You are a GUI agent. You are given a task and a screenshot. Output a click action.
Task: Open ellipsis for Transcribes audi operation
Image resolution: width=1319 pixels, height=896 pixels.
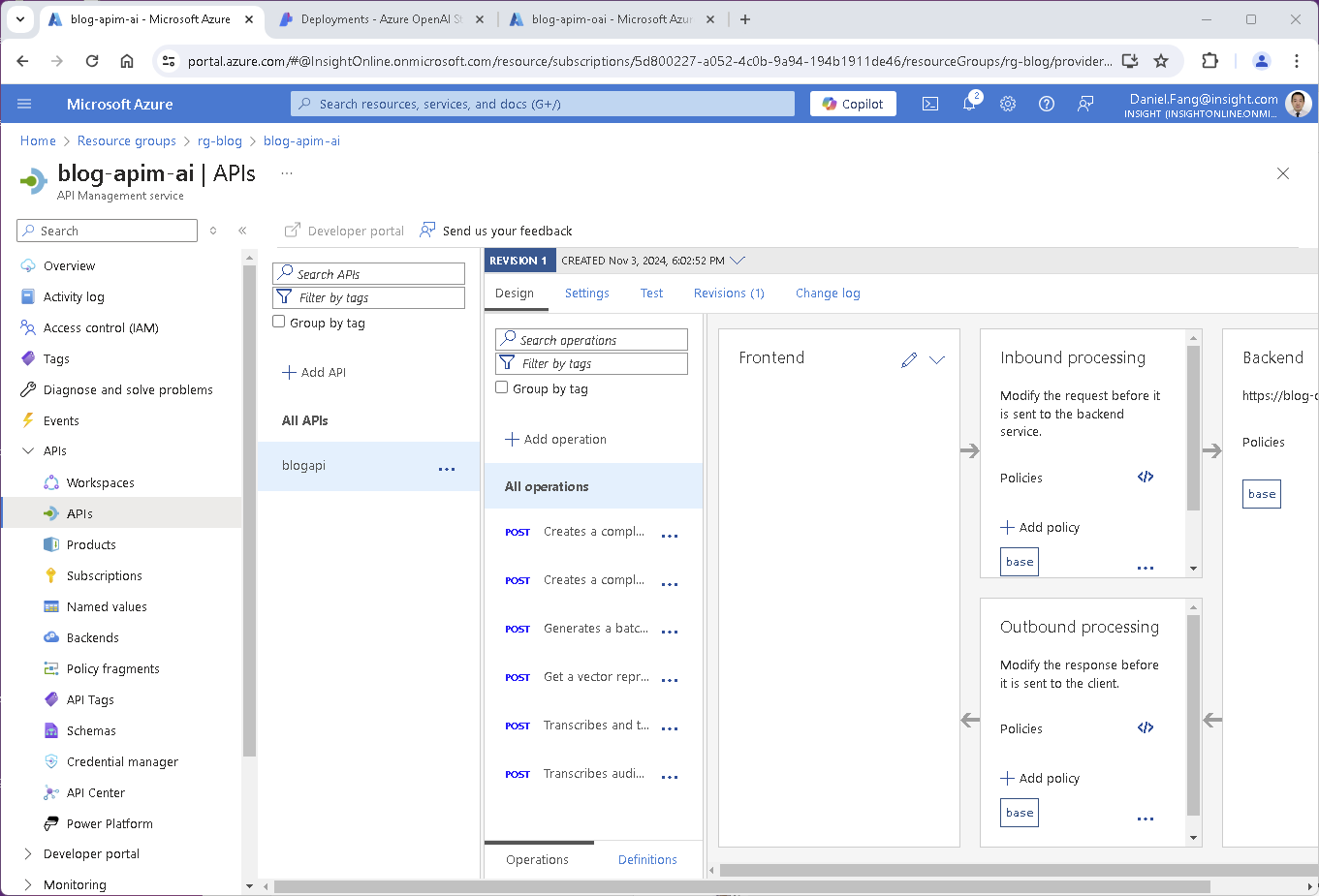670,777
